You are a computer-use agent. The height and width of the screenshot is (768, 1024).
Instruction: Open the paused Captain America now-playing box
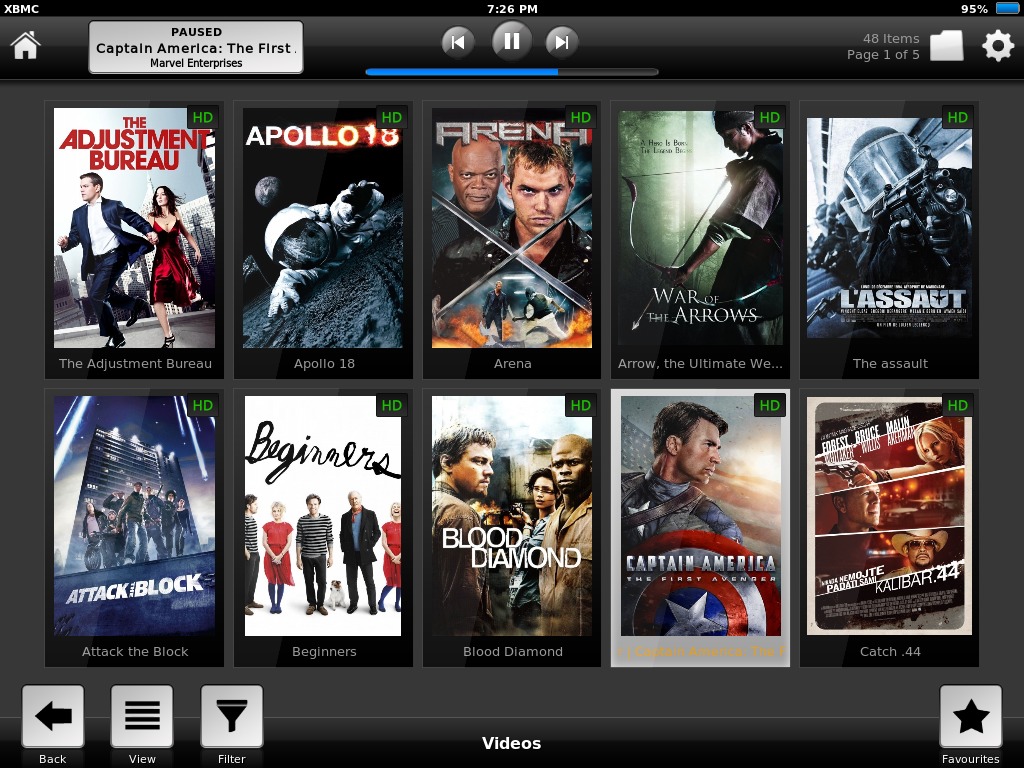click(x=196, y=47)
